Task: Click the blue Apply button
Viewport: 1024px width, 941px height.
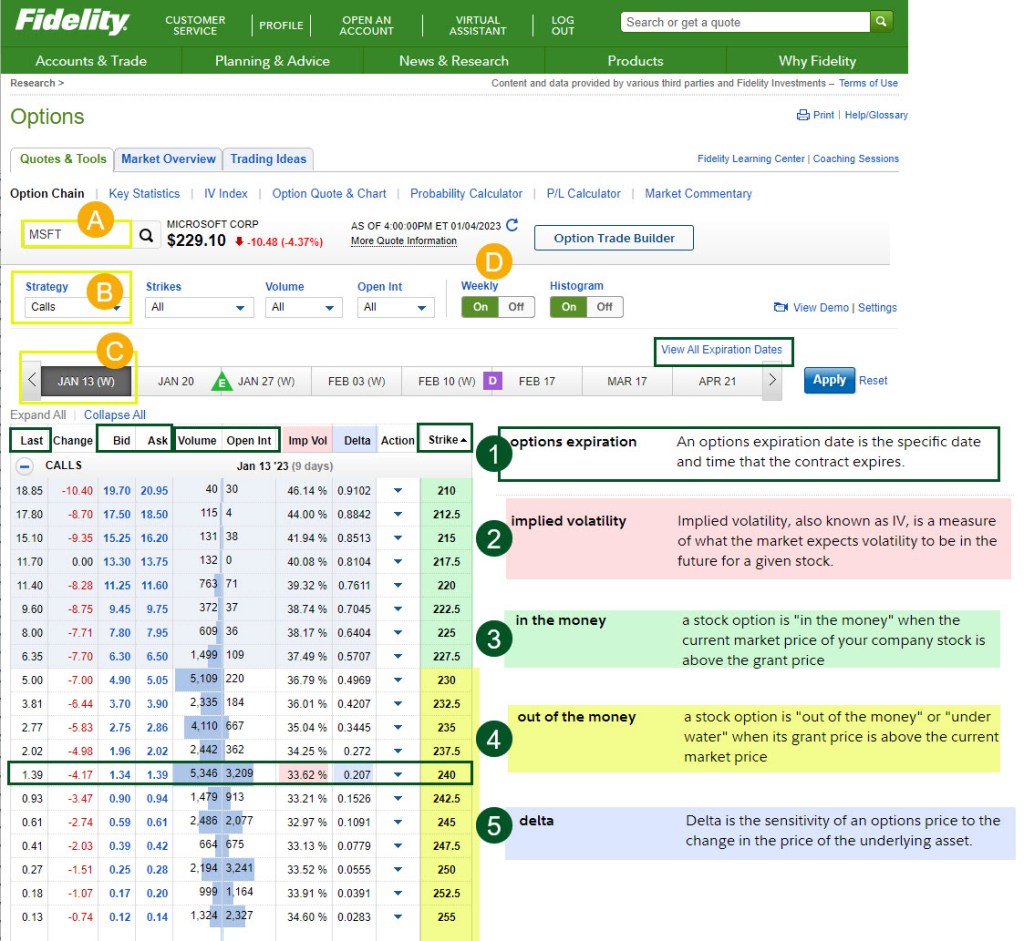Action: click(829, 380)
